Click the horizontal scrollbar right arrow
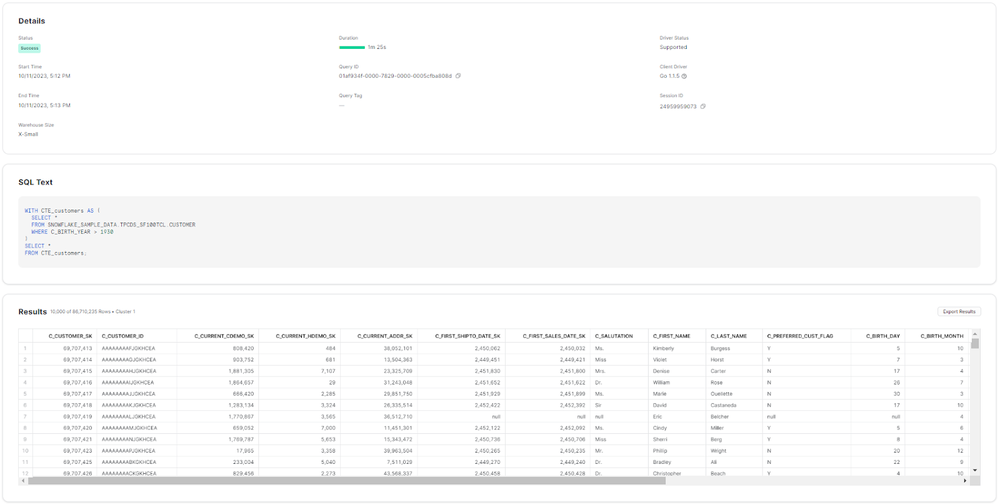This screenshot has height=504, width=1000. 966,481
